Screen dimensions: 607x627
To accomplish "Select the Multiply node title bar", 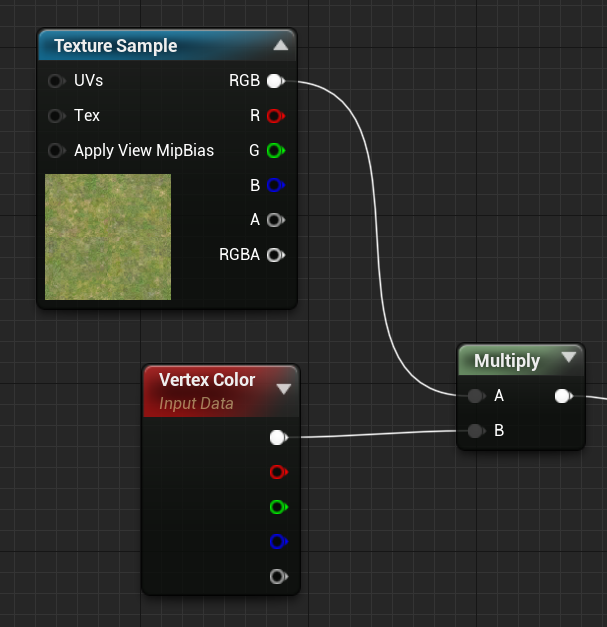I will (521, 360).
